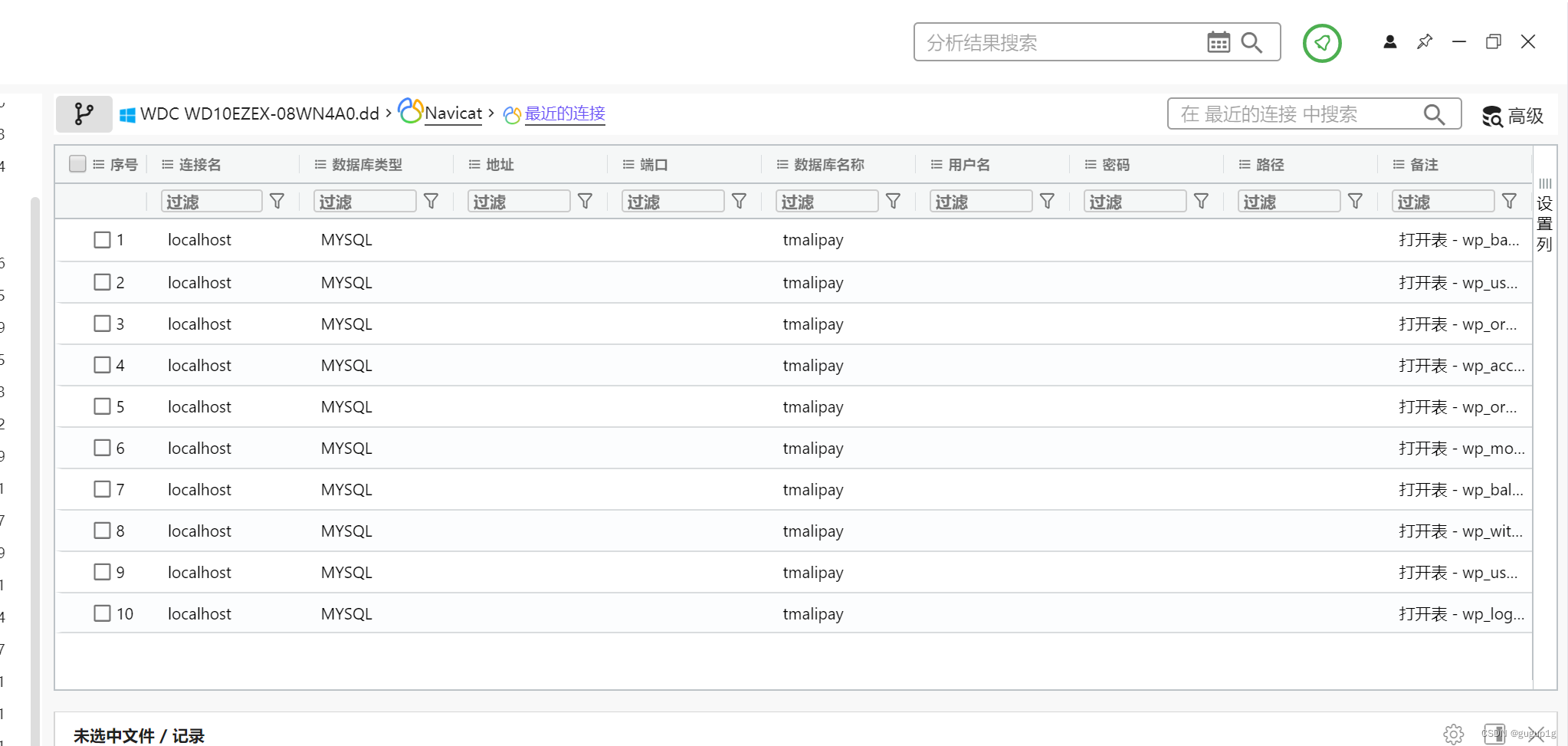The width and height of the screenshot is (1568, 746).
Task: Go to Navicat in the breadcrumb
Action: [x=454, y=113]
